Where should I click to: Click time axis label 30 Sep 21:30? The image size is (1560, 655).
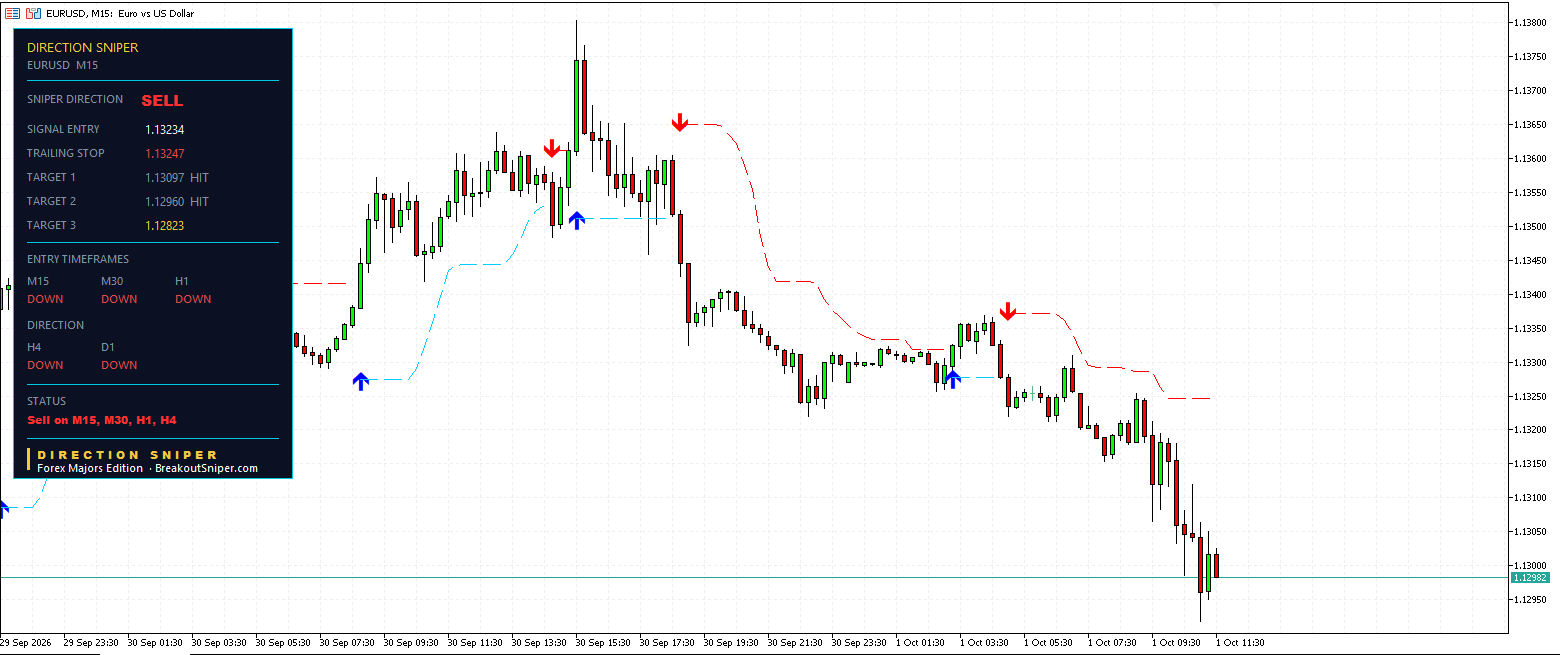click(795, 642)
